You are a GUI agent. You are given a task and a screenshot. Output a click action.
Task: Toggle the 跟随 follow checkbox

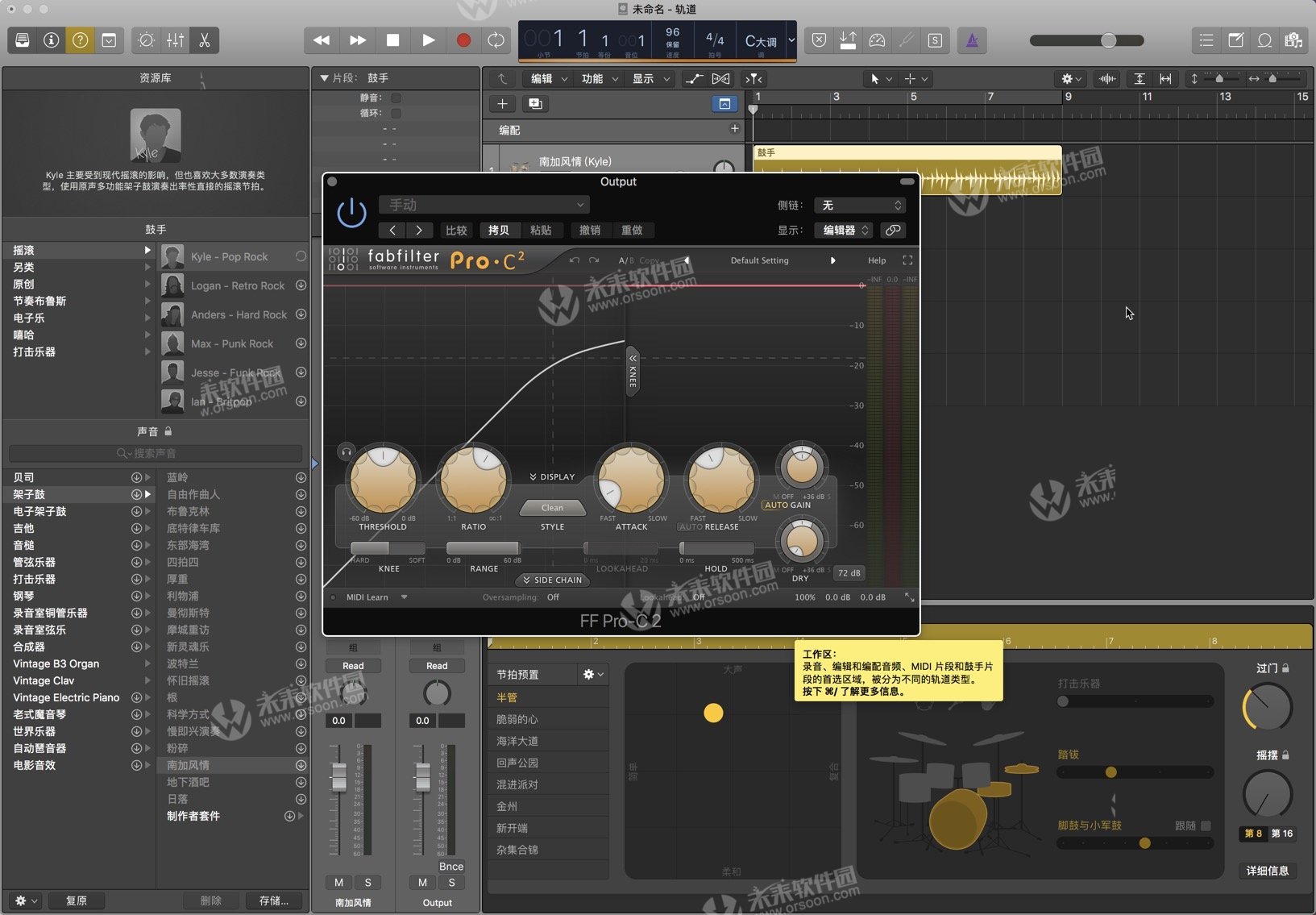pyautogui.click(x=1206, y=826)
